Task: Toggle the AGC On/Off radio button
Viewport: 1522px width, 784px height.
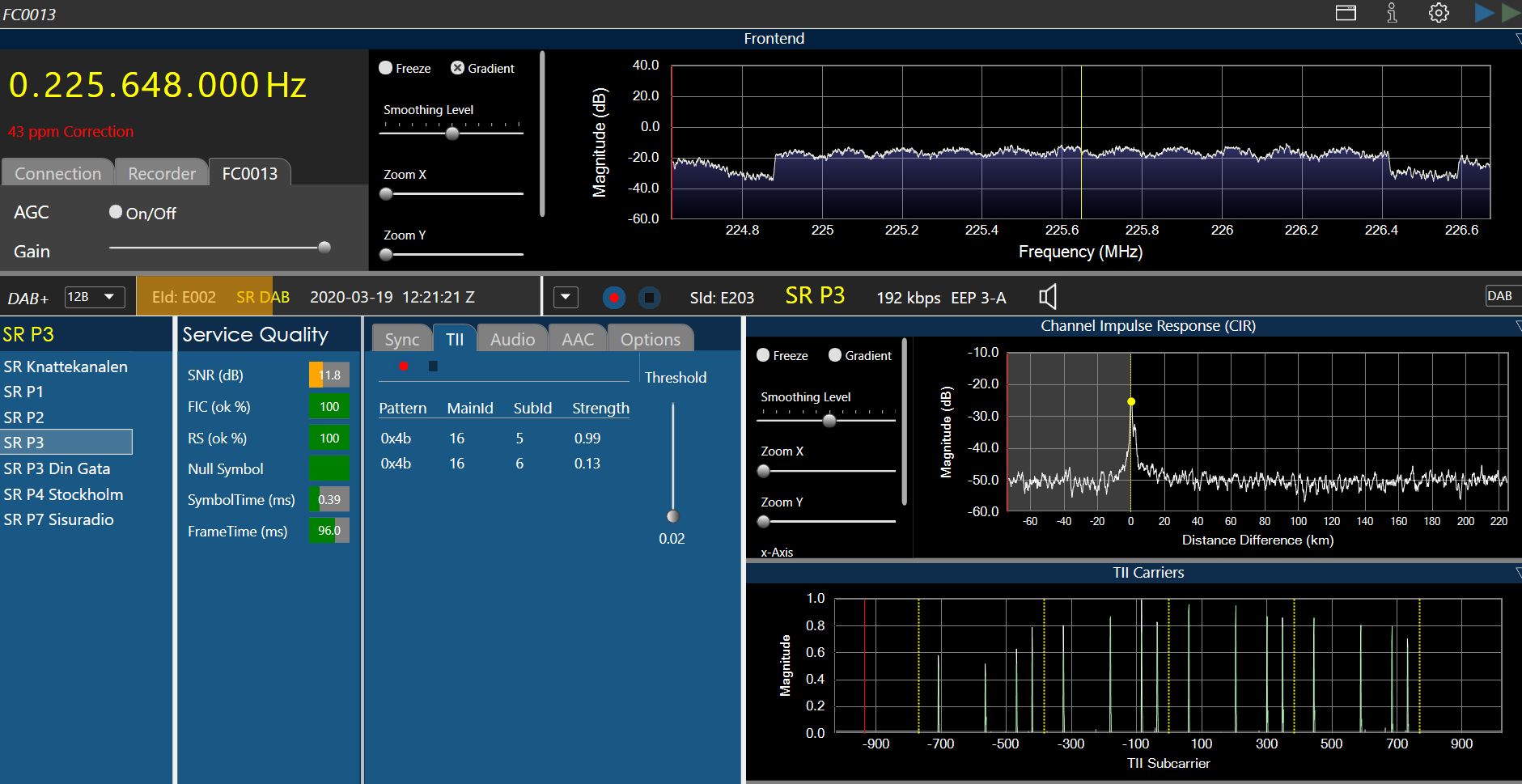Action: (116, 212)
